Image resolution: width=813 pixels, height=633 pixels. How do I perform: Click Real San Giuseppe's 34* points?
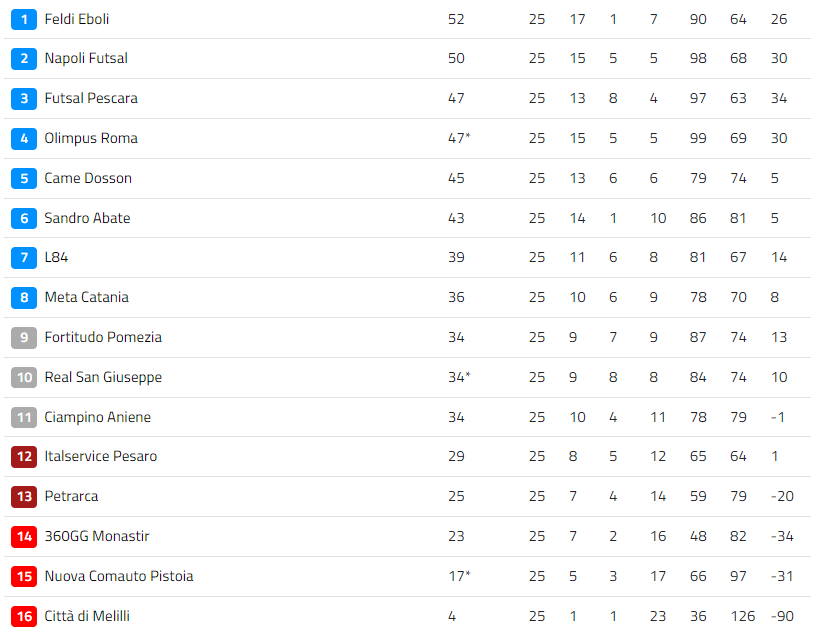[459, 377]
